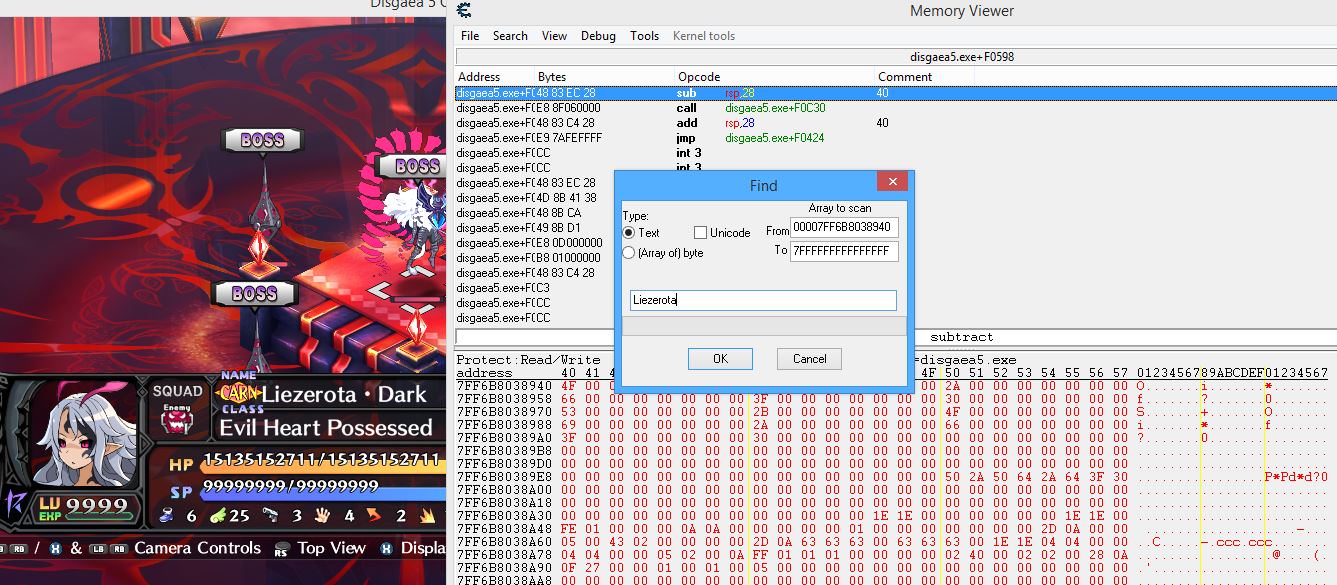This screenshot has height=585, width=1337.
Task: Enable the Unicode checkbox
Action: point(700,233)
